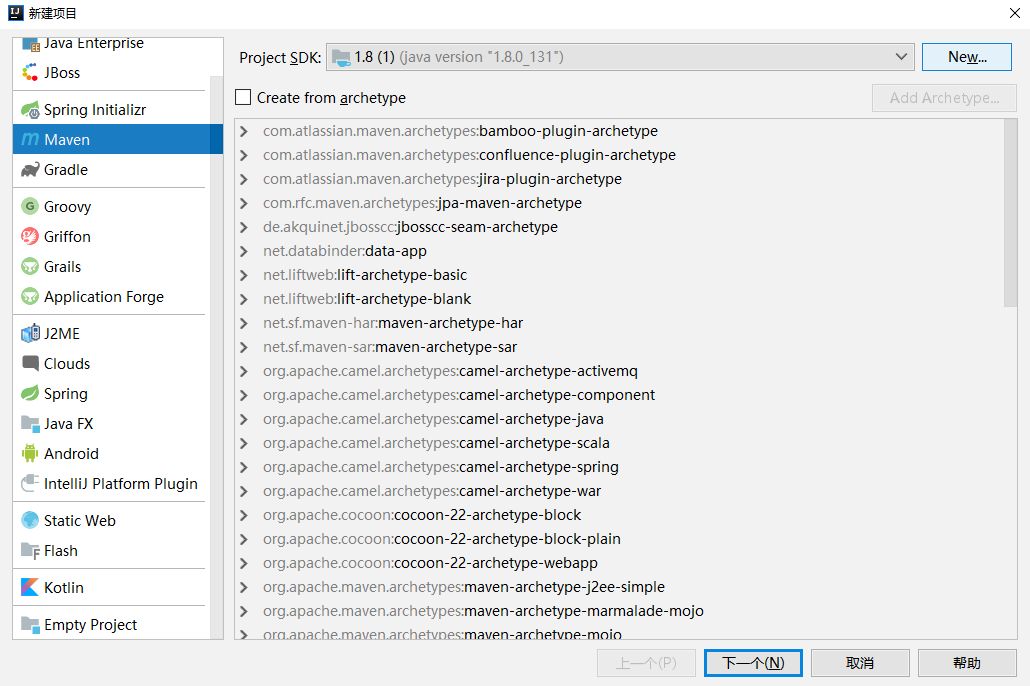The image size is (1030, 686).
Task: Select Gradle project type label
Action: (x=66, y=170)
